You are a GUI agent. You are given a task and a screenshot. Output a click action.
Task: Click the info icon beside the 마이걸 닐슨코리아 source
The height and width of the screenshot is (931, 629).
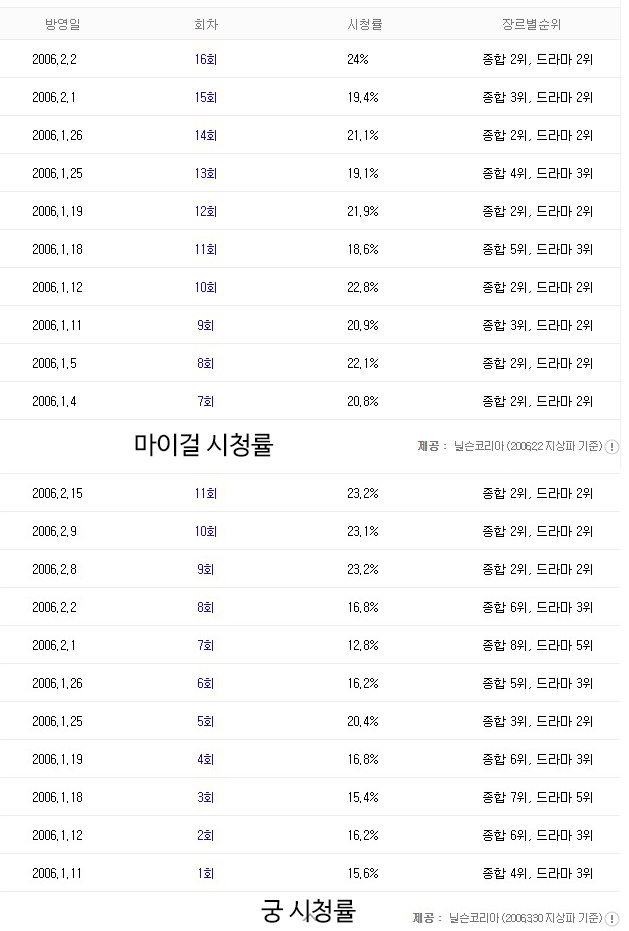(x=612, y=447)
